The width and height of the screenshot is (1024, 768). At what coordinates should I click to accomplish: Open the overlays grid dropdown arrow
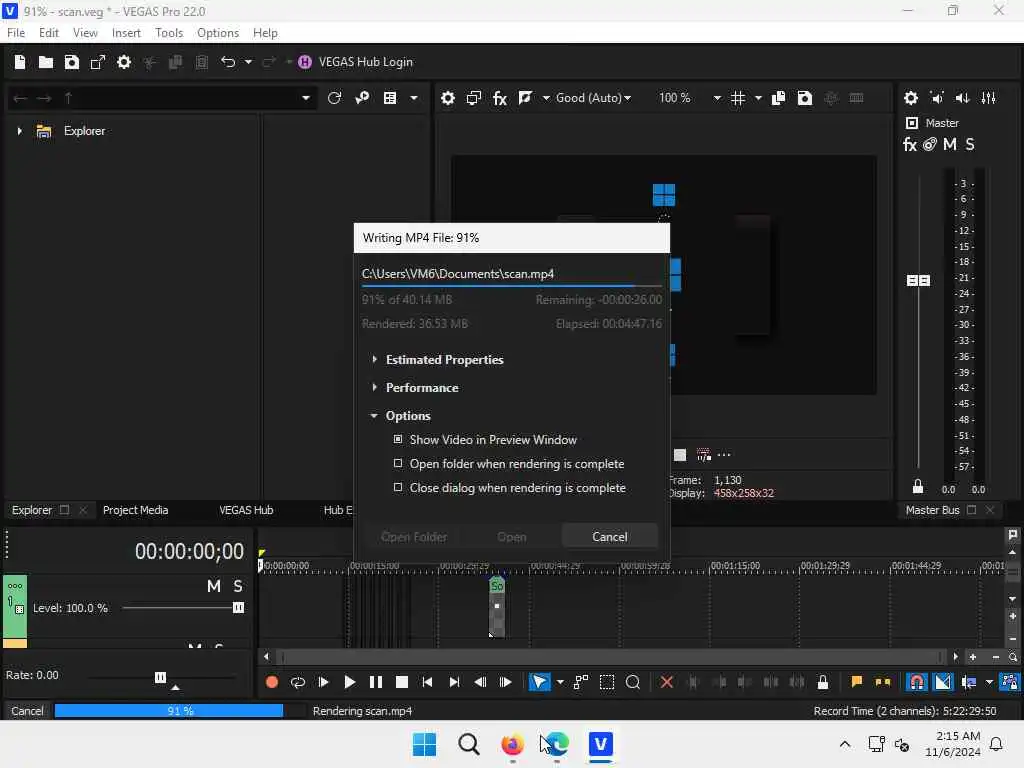[758, 98]
